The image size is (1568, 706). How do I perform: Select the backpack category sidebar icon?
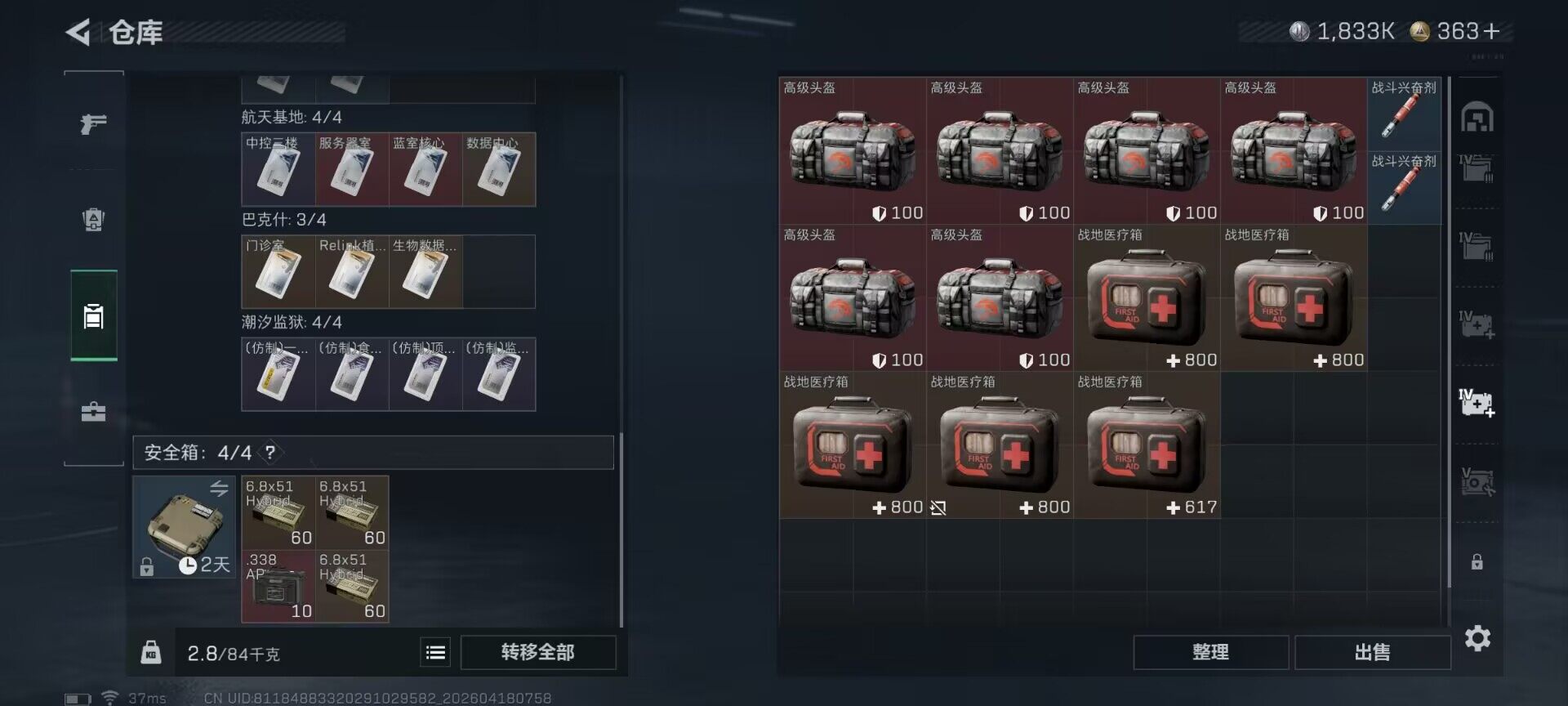click(x=94, y=220)
